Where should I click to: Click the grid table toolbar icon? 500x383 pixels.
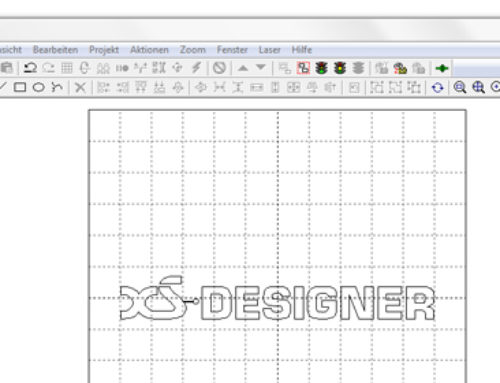click(x=67, y=68)
